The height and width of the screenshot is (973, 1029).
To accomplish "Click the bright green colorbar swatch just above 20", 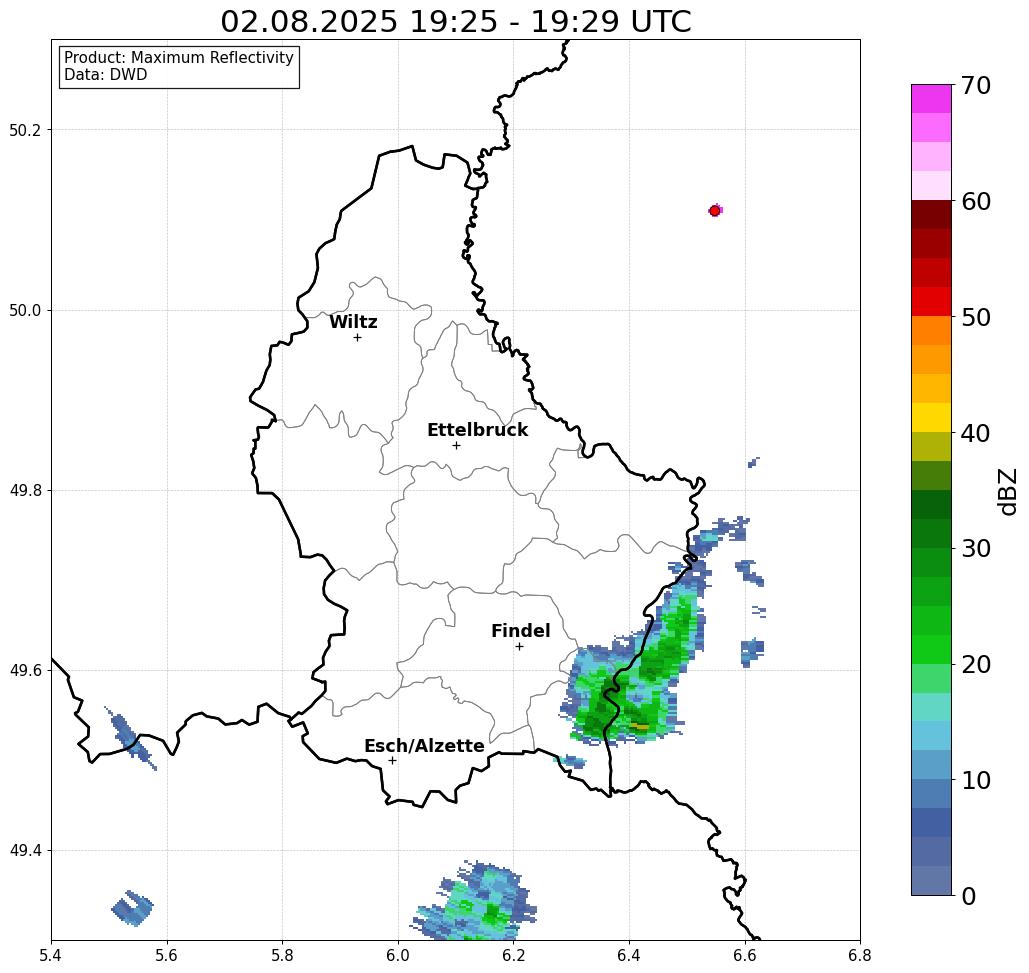I will tap(931, 649).
